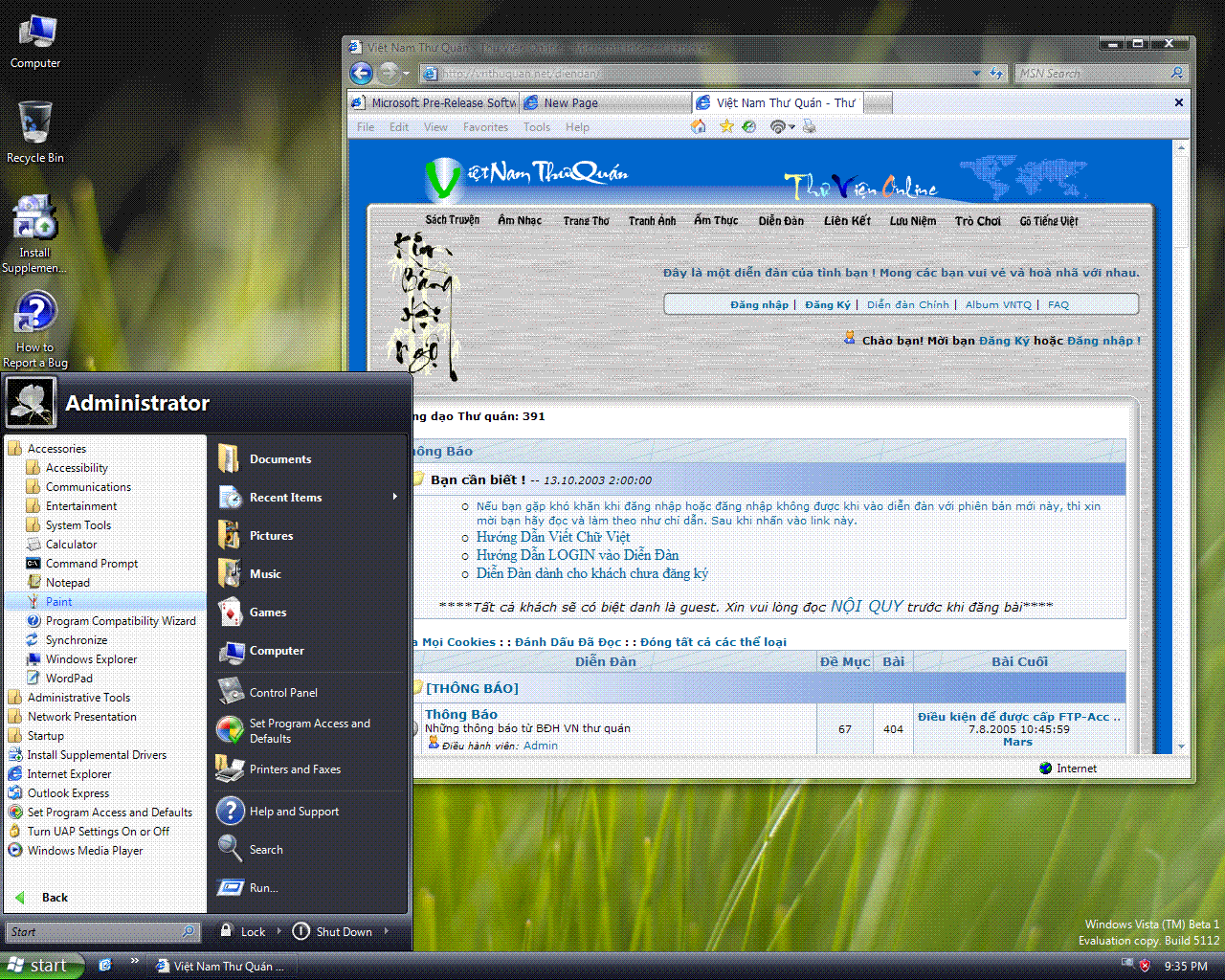Open the Startup folder

46,735
